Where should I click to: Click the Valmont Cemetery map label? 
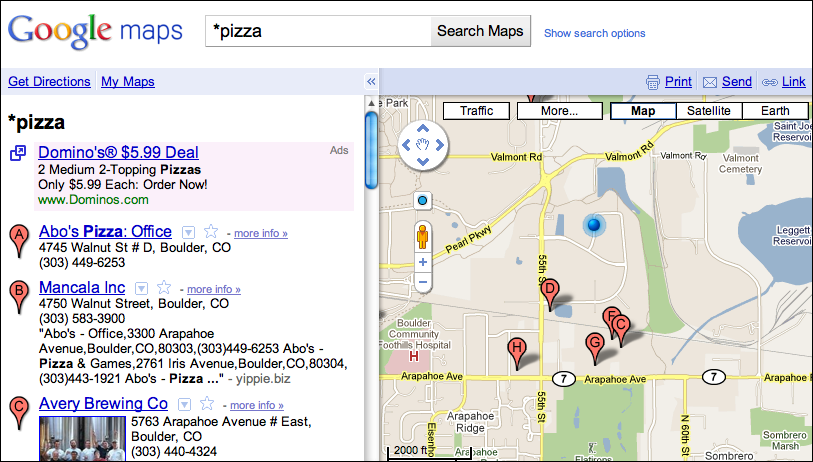740,163
